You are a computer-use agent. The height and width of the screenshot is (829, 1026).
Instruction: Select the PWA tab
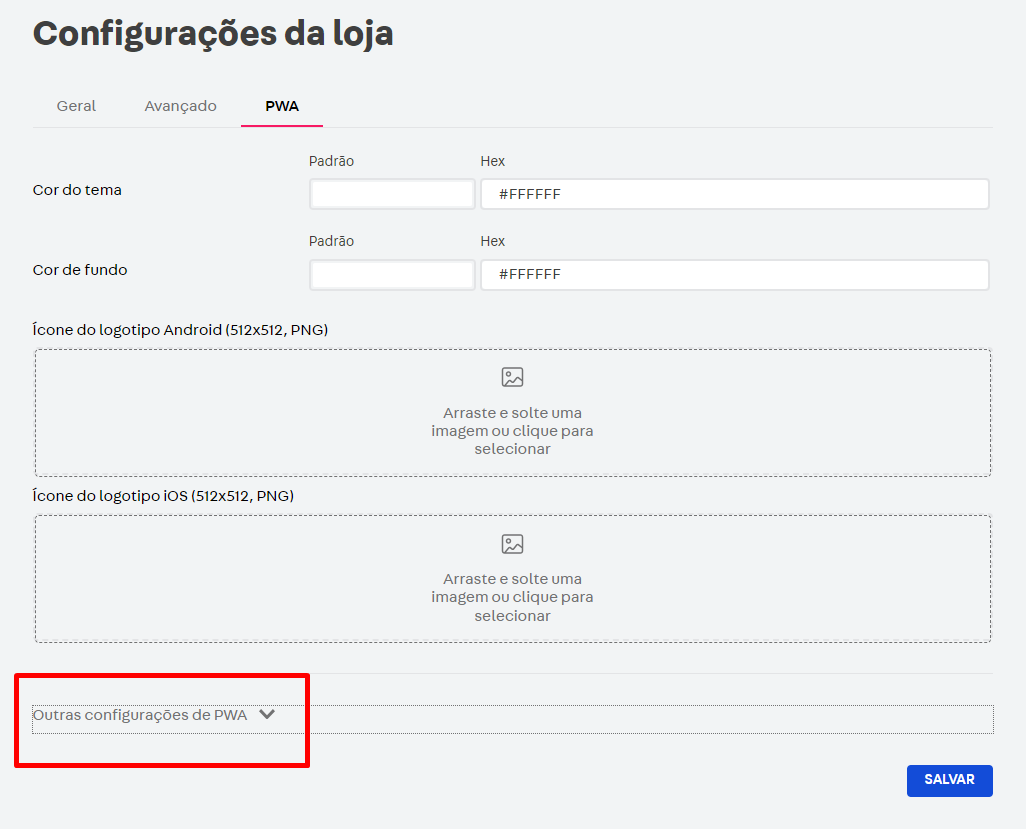pos(281,105)
